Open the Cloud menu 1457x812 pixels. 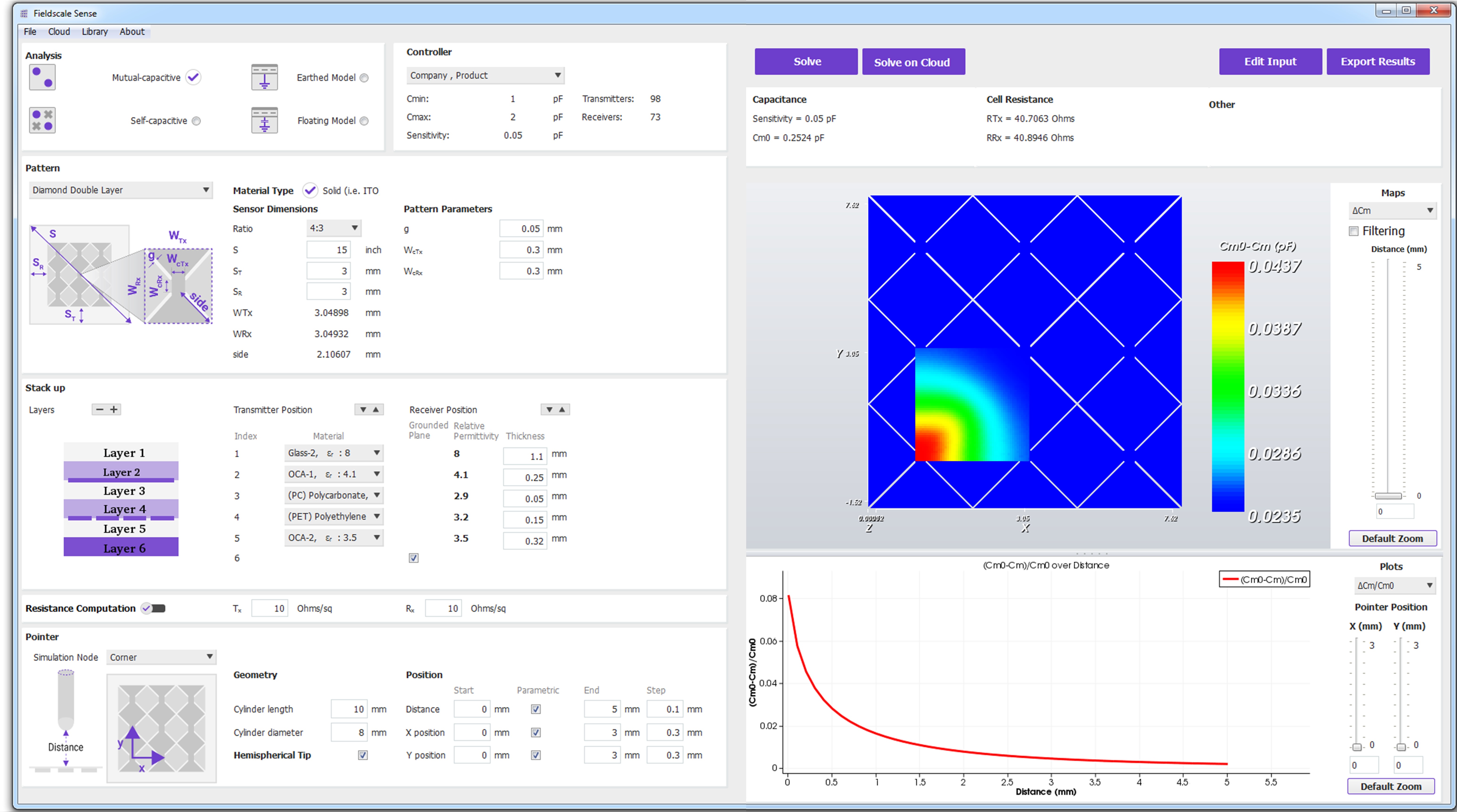pos(59,32)
